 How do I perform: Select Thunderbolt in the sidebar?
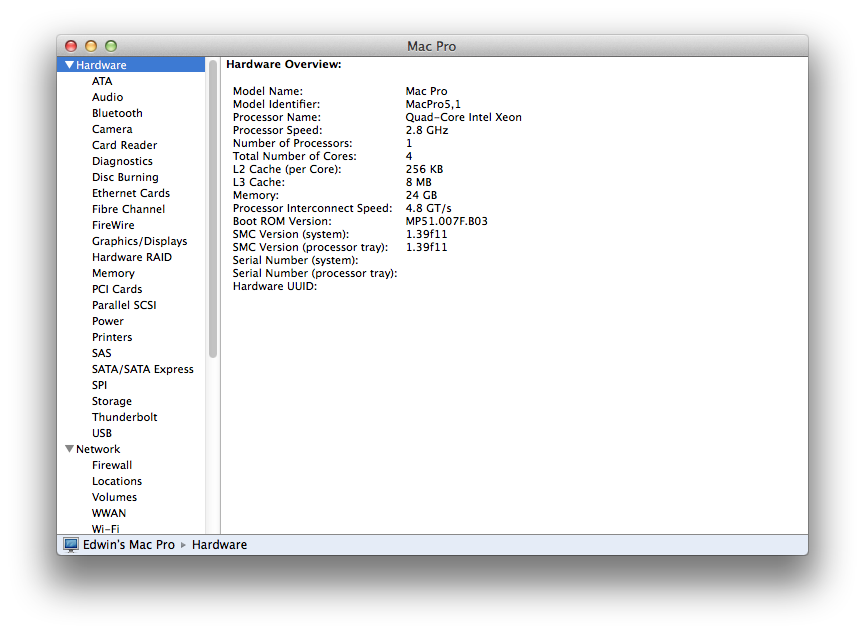click(124, 417)
